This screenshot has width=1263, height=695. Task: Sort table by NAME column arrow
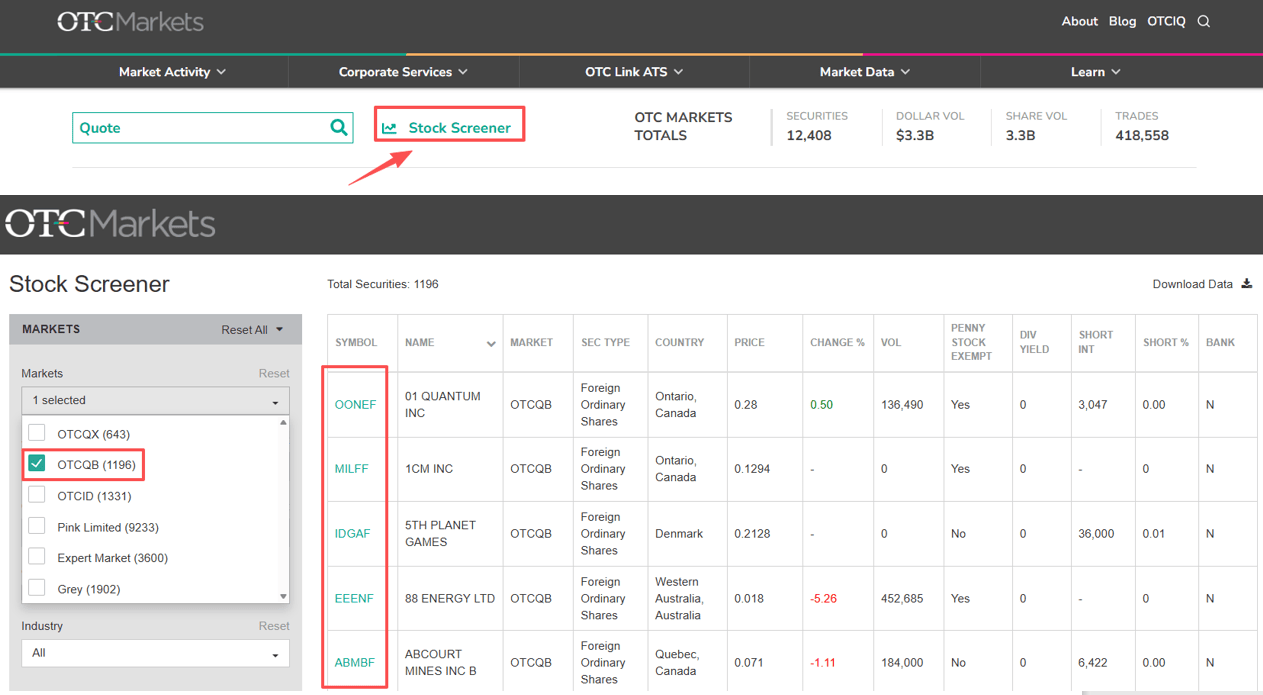pos(491,344)
